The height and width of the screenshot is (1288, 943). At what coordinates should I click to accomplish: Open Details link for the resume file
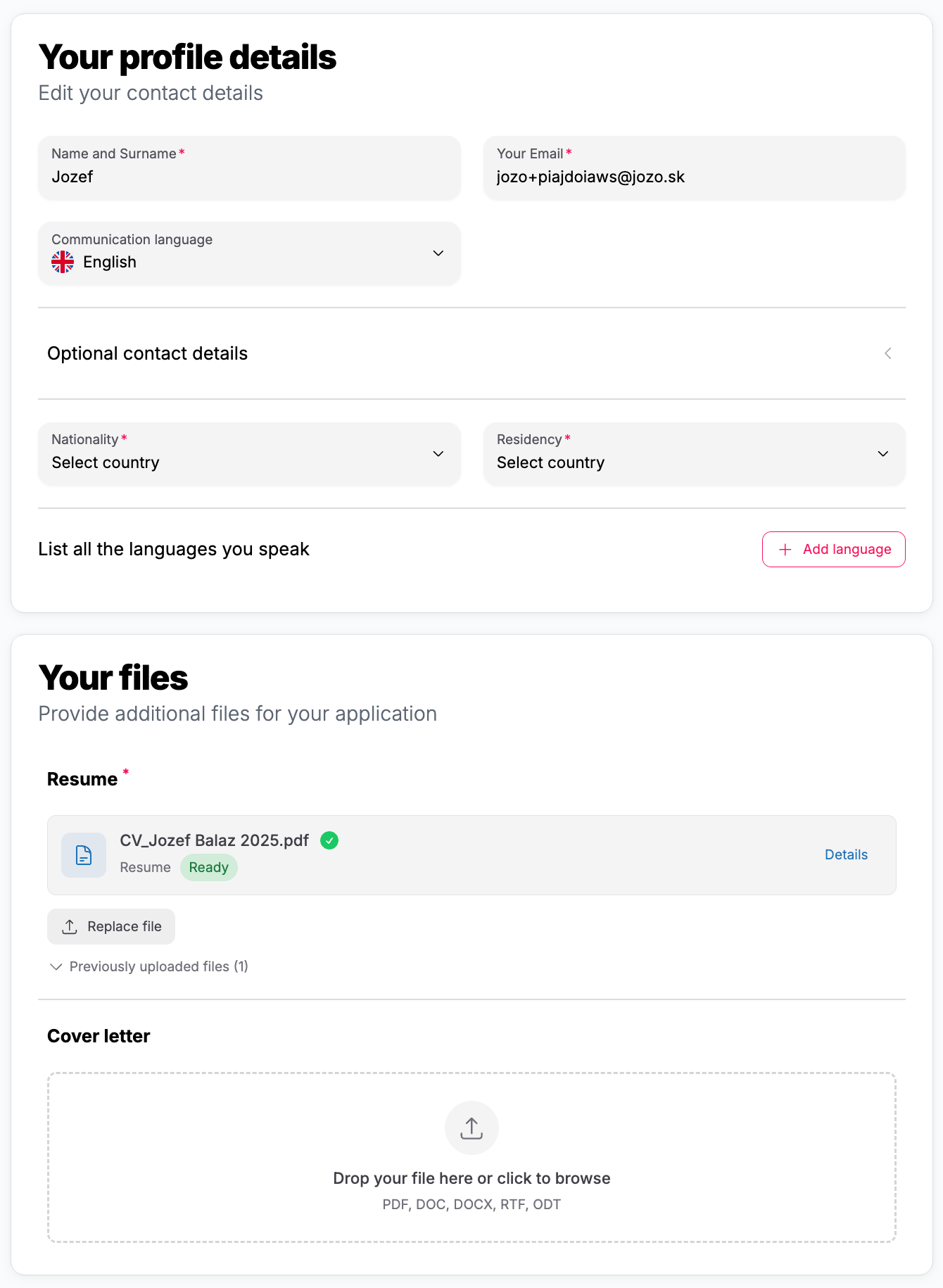coord(846,855)
